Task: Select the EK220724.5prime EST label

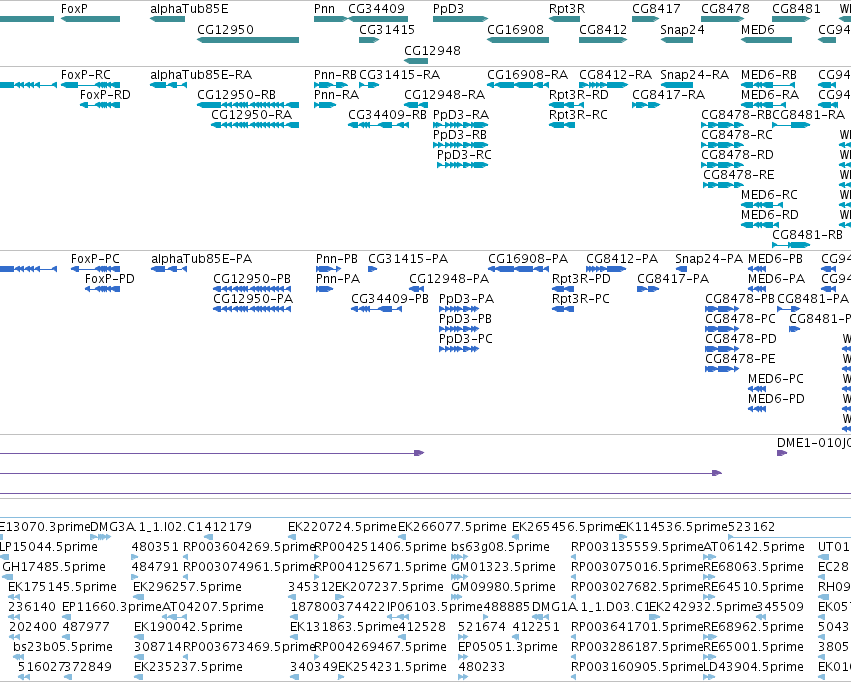Action: pos(342,527)
